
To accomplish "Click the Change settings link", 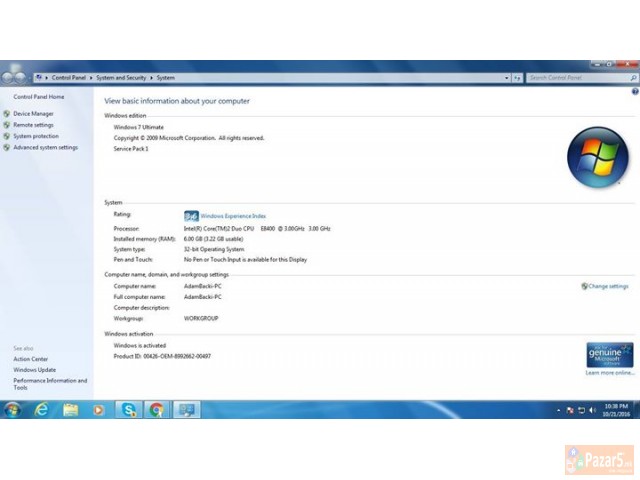I will point(608,286).
